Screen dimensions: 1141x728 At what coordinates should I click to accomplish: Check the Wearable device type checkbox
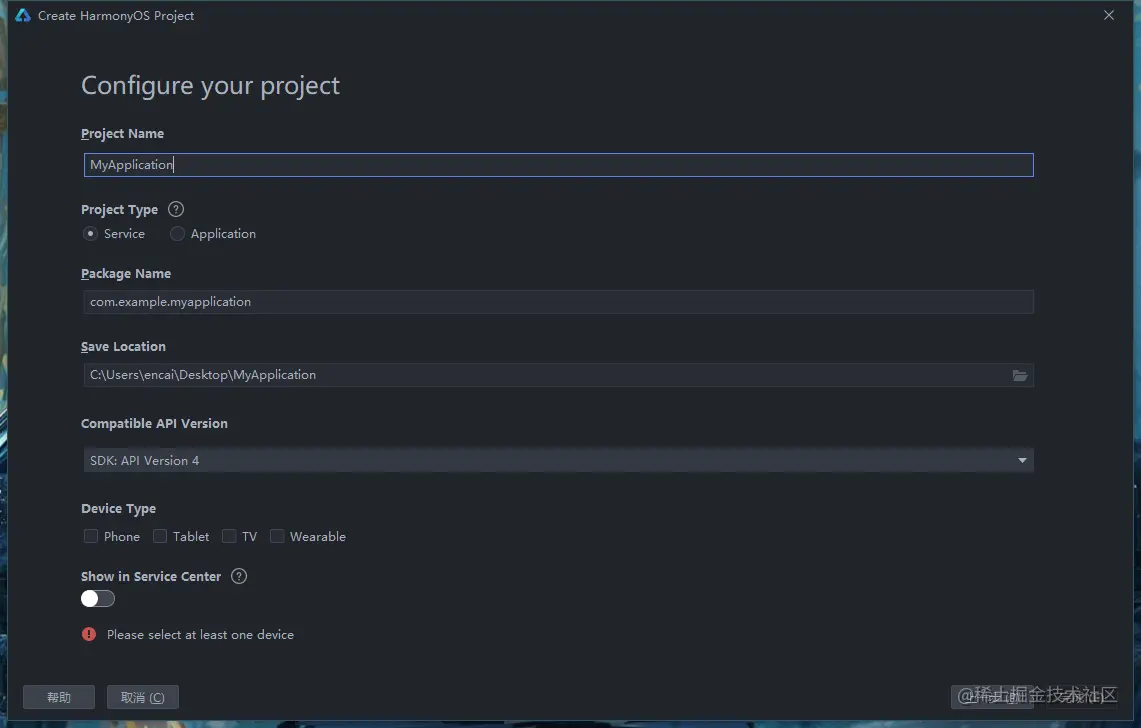[x=277, y=537]
